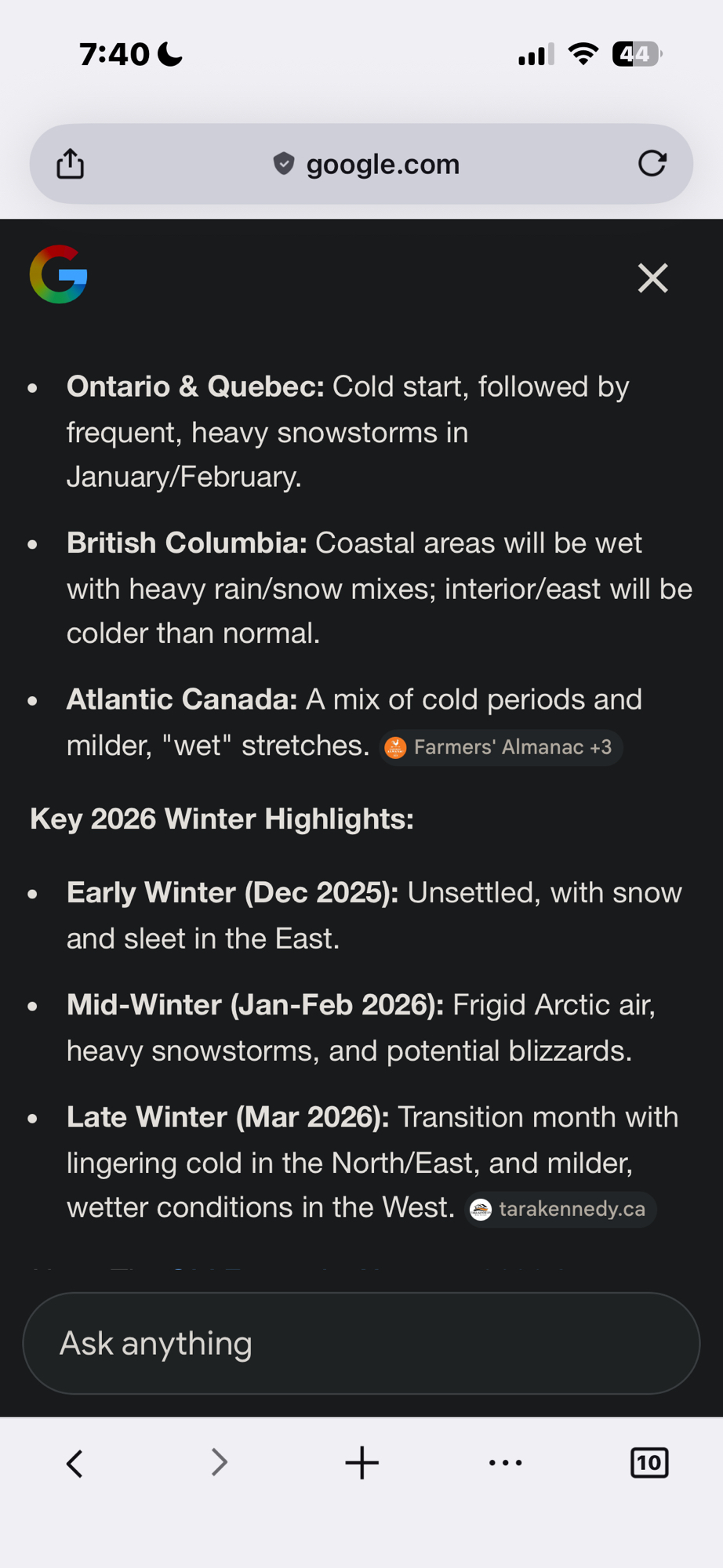Focus the "Ask anything" input field
723x1568 pixels.
(361, 1343)
